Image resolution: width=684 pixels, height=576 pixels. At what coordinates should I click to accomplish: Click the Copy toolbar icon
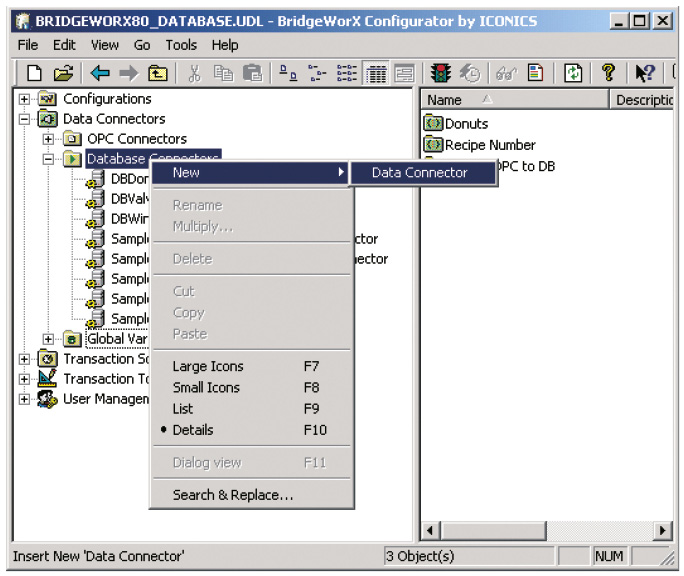(x=223, y=73)
